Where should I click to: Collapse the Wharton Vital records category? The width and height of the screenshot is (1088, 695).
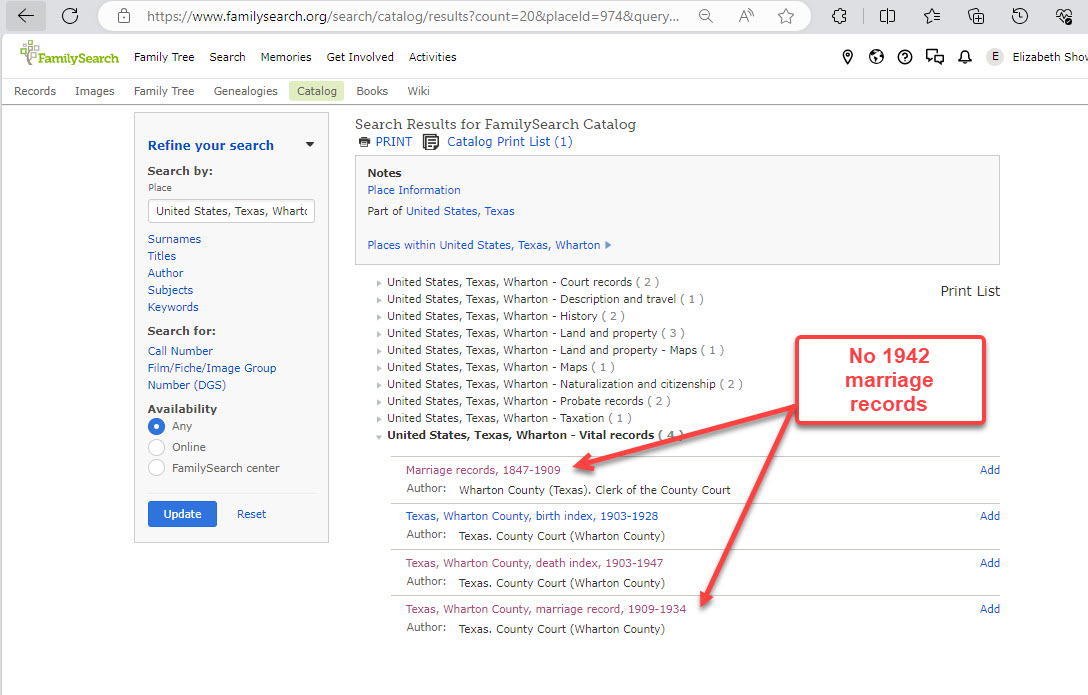tap(379, 436)
